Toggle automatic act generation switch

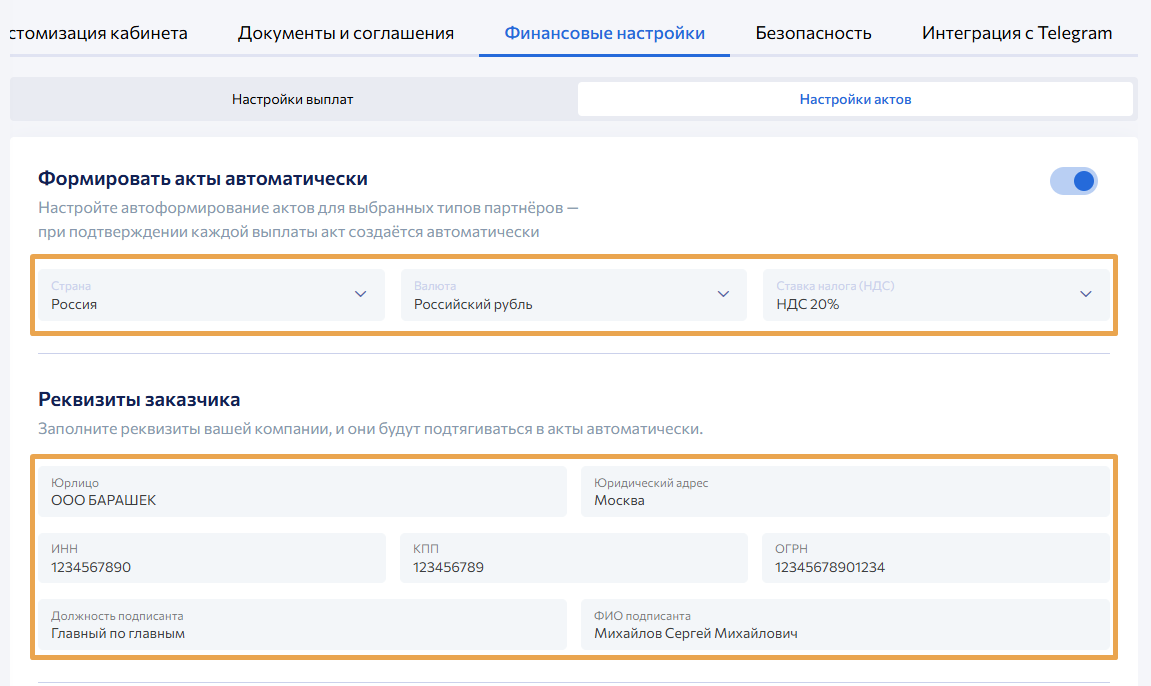point(1073,181)
